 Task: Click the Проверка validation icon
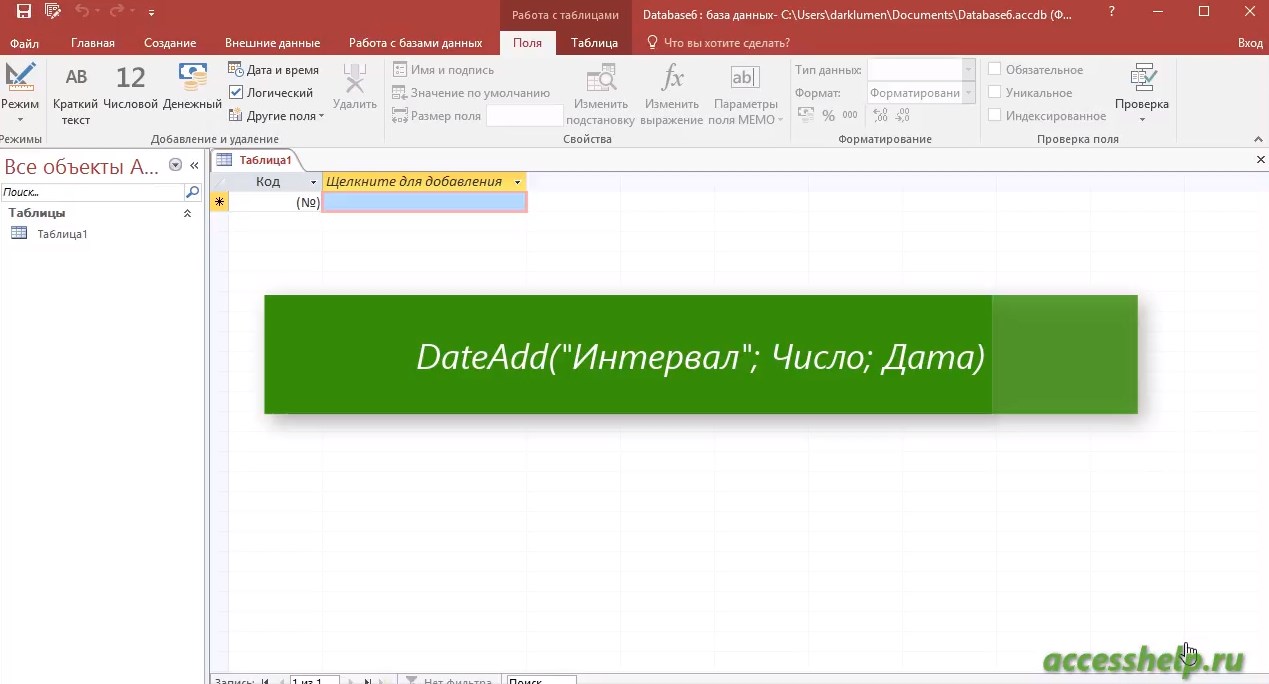tap(1141, 90)
